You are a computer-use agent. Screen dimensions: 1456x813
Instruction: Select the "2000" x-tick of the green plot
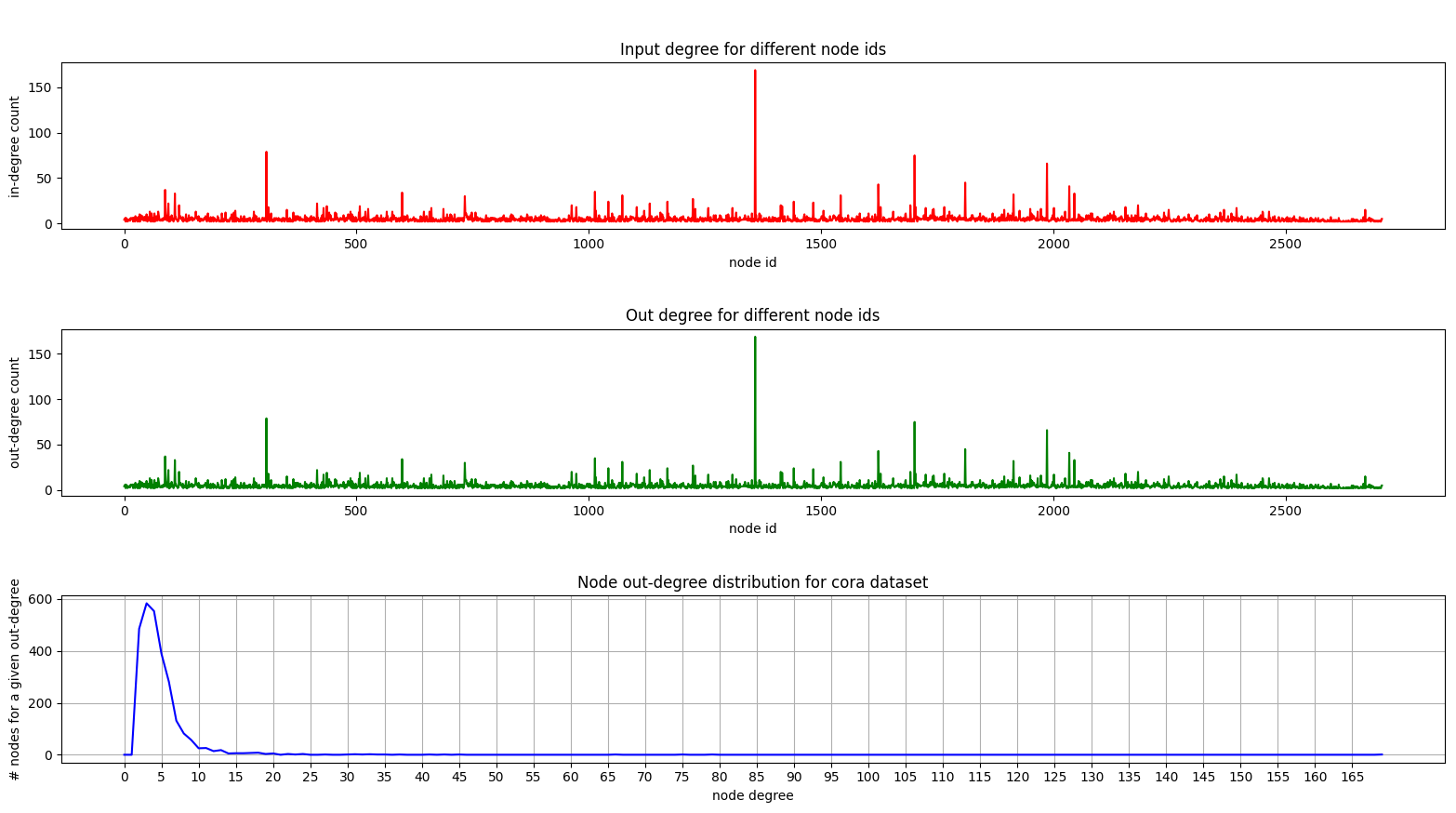click(x=1053, y=510)
